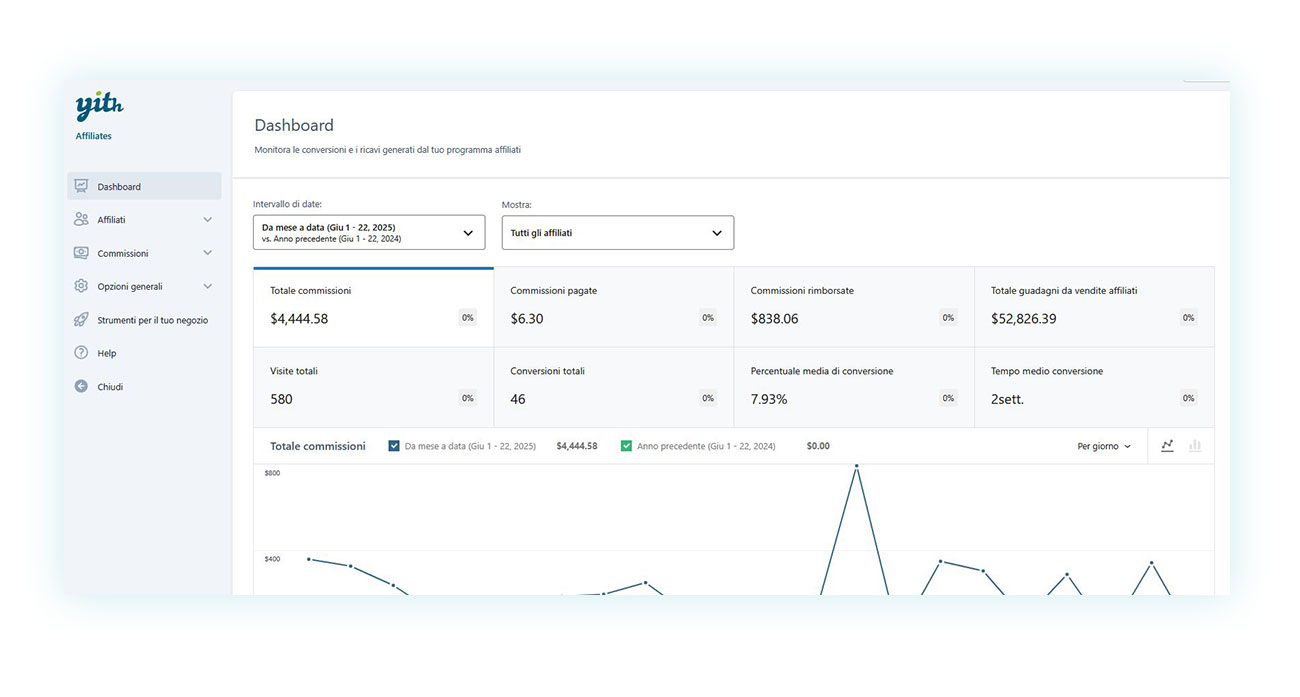Select the Totale commissioni stat card
The width and height of the screenshot is (1300, 697).
point(373,307)
